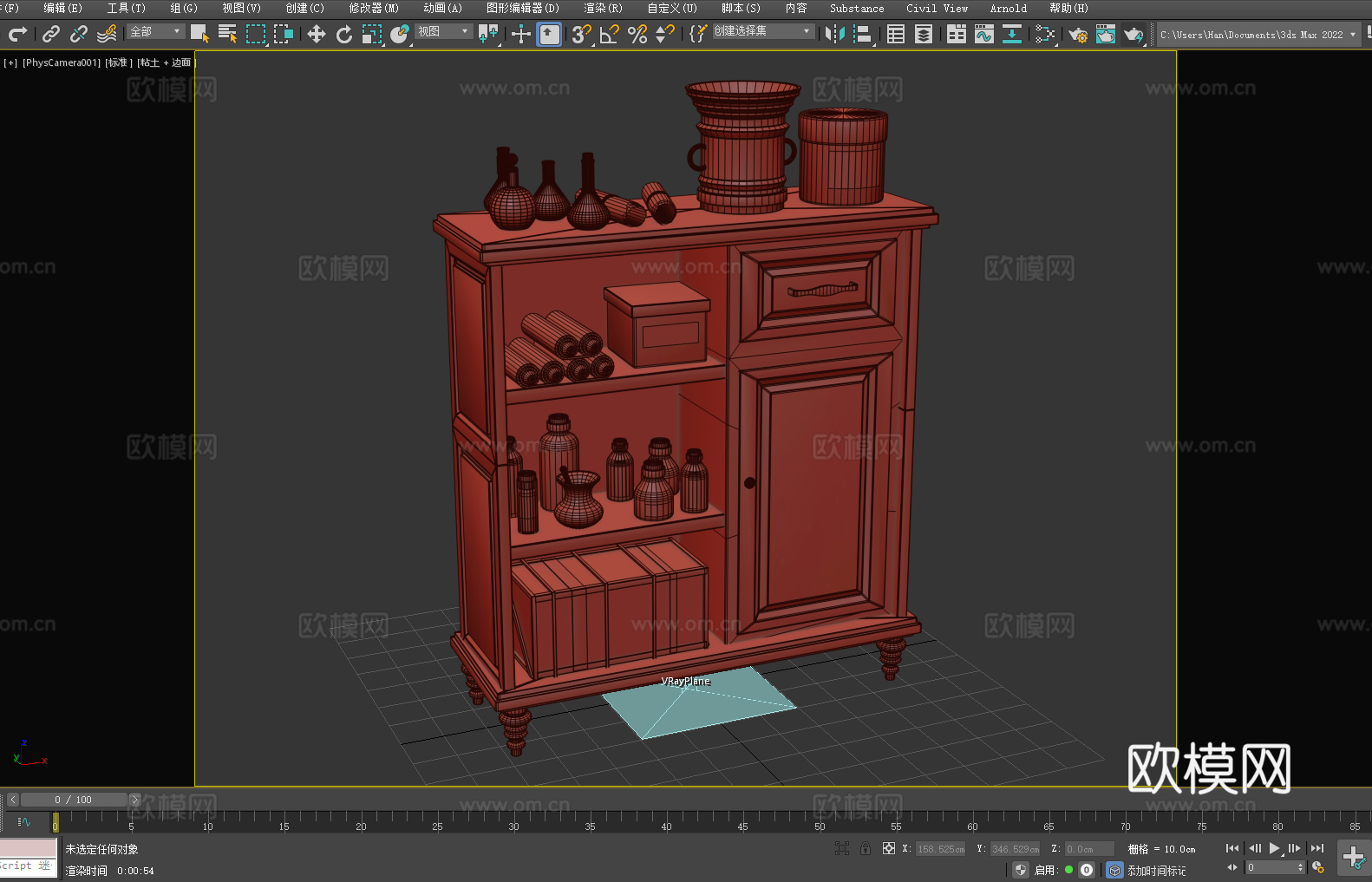Open Schematic View icon
1372x882 pixels.
[1012, 34]
